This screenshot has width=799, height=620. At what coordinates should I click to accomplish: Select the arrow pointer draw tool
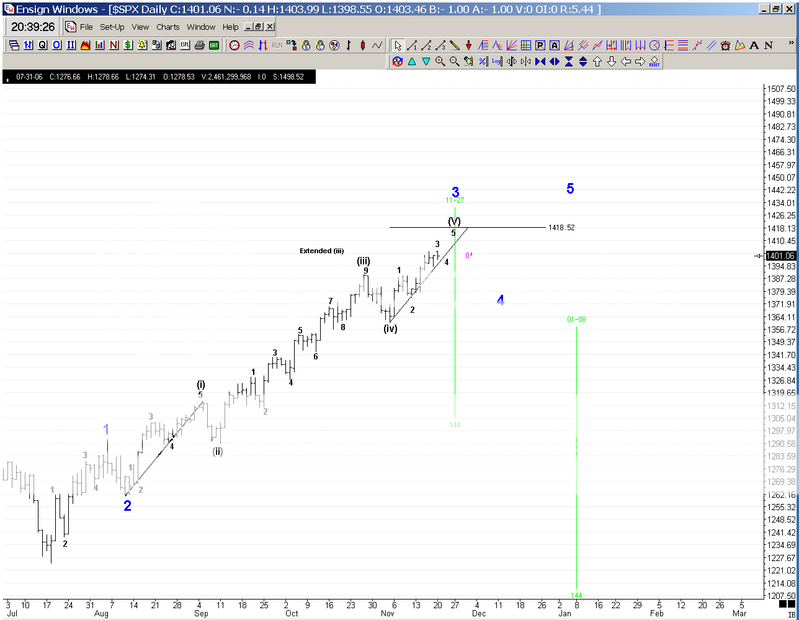397,45
